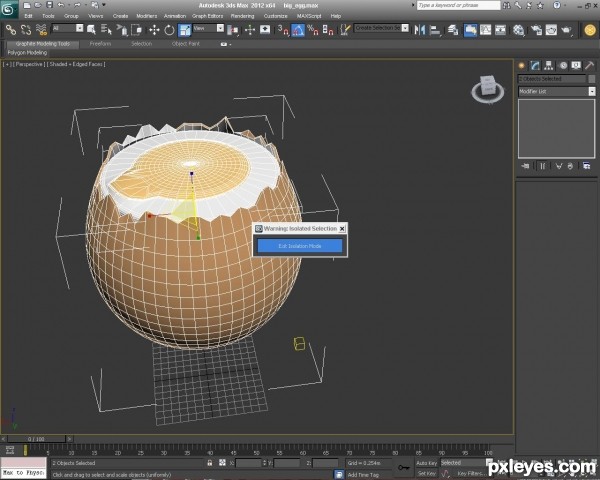Open the Tools menu

pyautogui.click(x=48, y=16)
